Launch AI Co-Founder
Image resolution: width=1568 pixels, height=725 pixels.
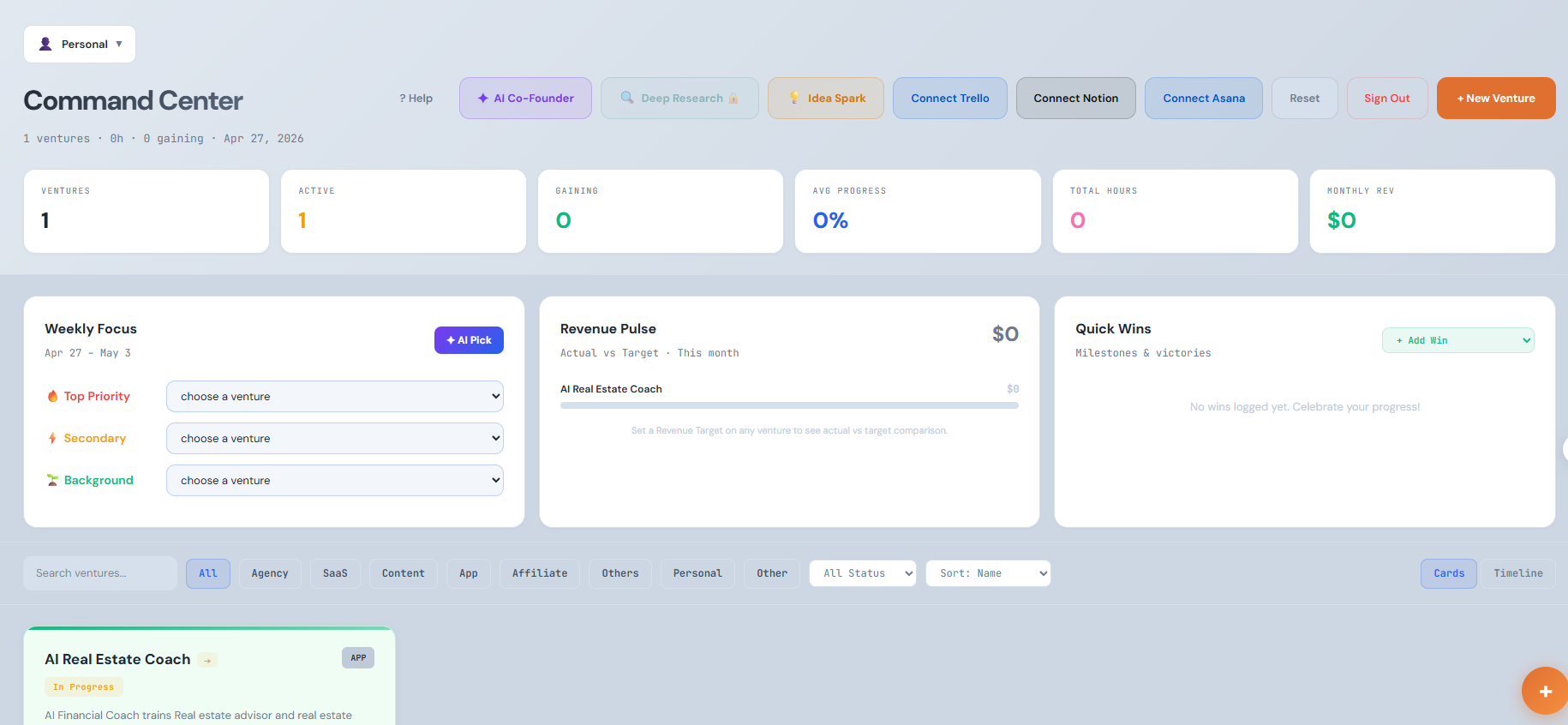(x=525, y=99)
